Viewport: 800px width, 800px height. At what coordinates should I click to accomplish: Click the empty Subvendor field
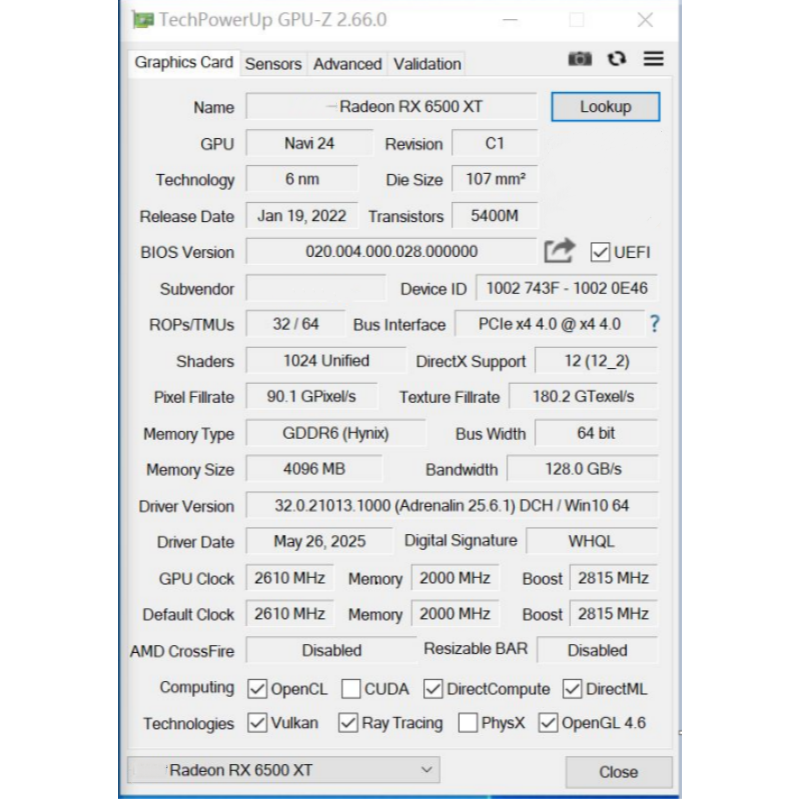click(316, 288)
